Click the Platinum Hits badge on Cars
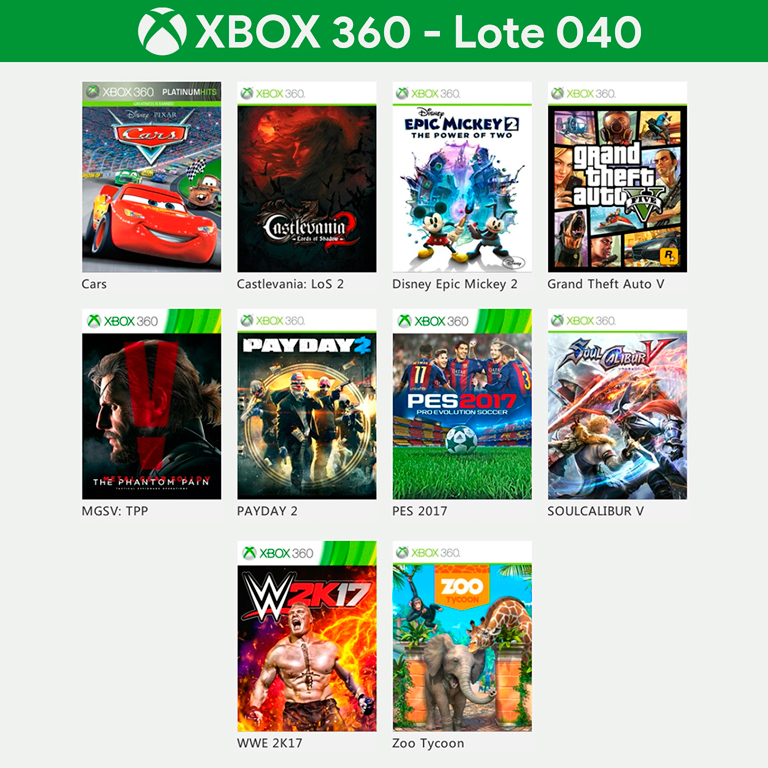The height and width of the screenshot is (768, 768). tap(189, 92)
